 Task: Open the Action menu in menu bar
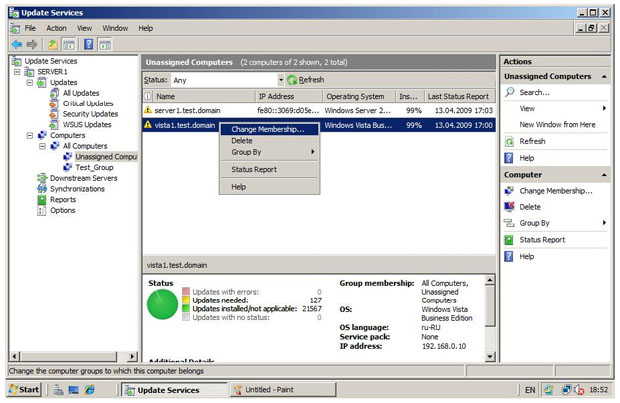(56, 28)
